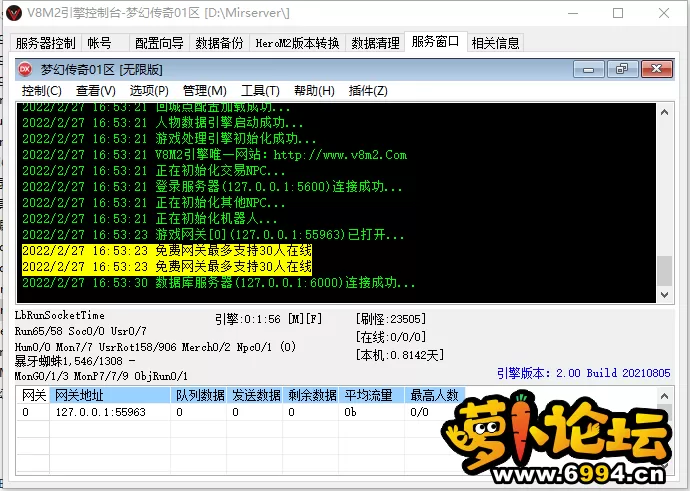The image size is (690, 491).
Task: Click the 暴牙蜘蛛1,546/1308 status line
Action: point(75,361)
